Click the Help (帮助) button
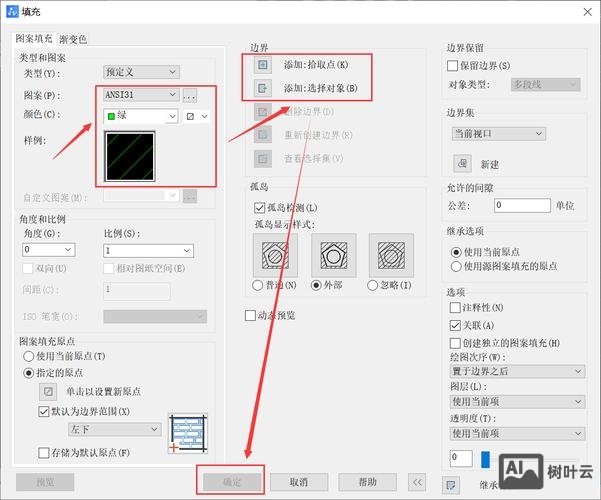Screen dimensions: 601x500 [367, 482]
